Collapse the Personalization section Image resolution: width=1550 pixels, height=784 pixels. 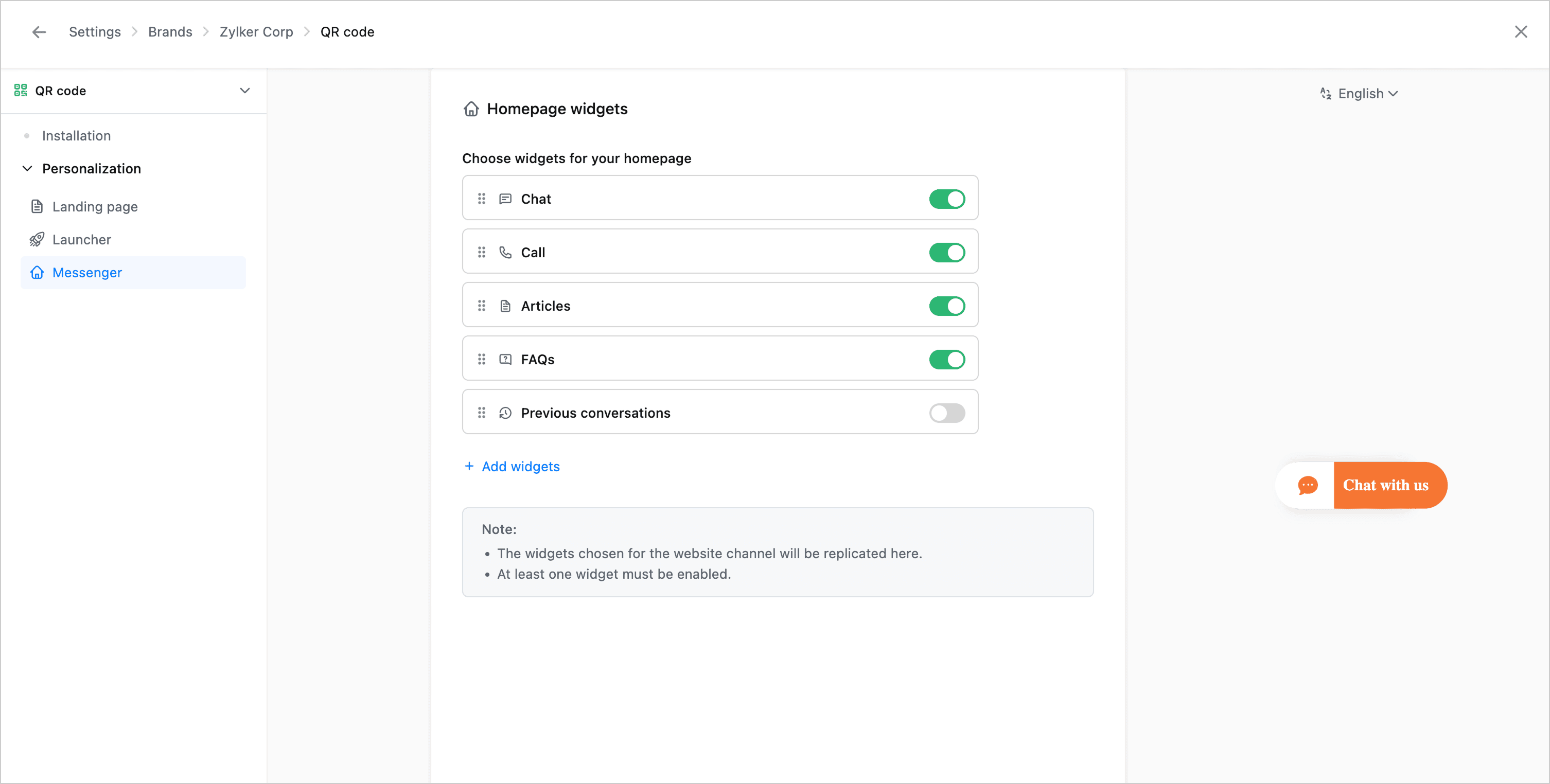click(x=27, y=168)
